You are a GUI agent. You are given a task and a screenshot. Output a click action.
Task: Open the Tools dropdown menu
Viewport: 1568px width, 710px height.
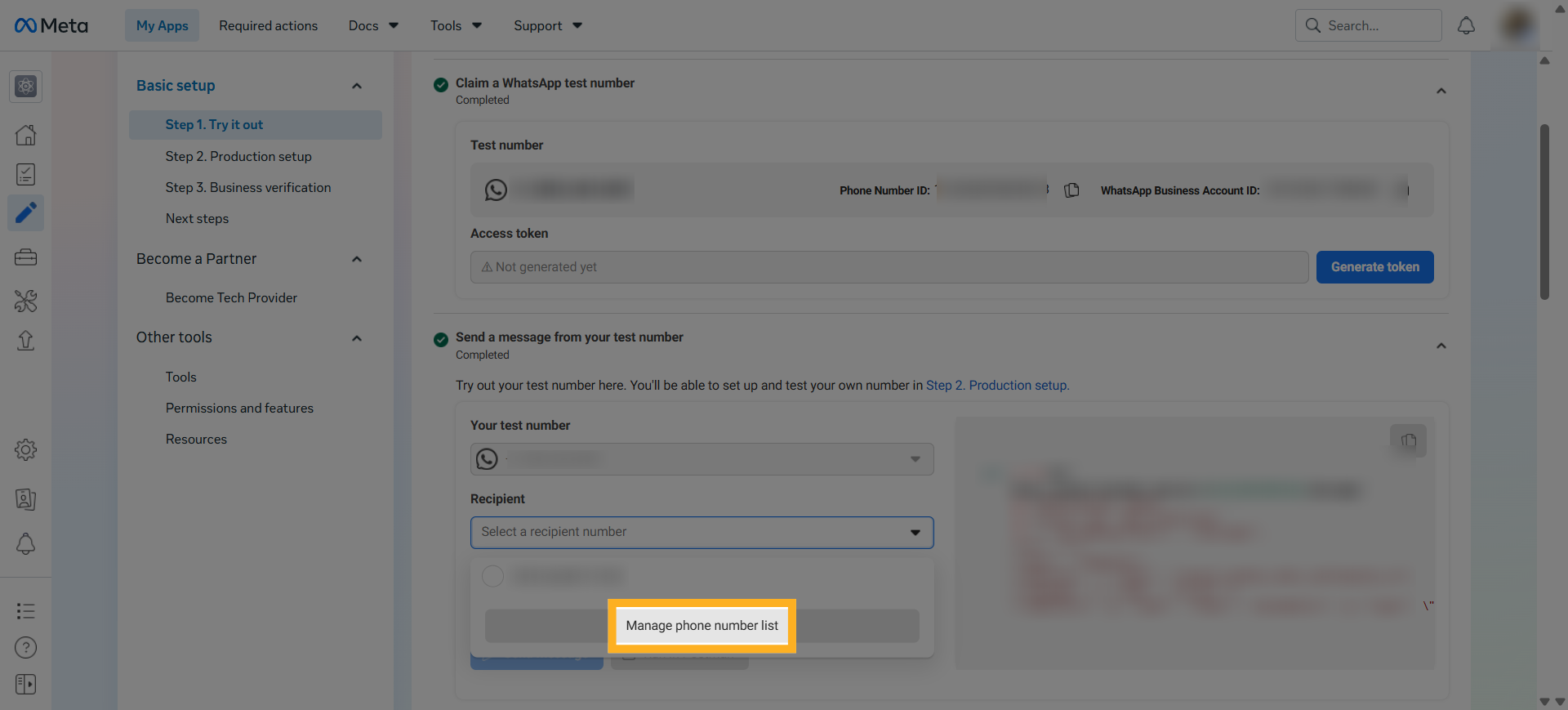tap(456, 25)
